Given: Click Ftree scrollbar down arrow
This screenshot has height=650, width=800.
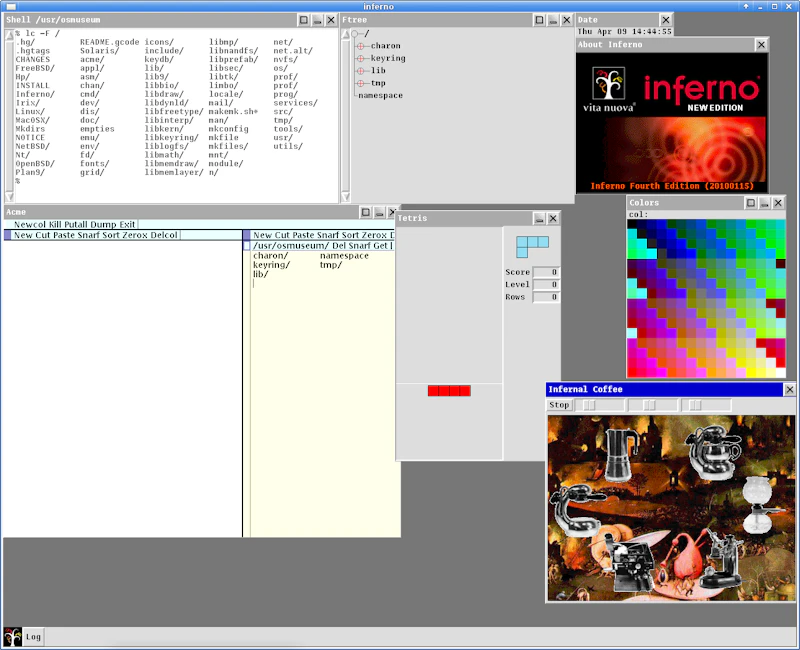Looking at the screenshot, I should (x=345, y=196).
